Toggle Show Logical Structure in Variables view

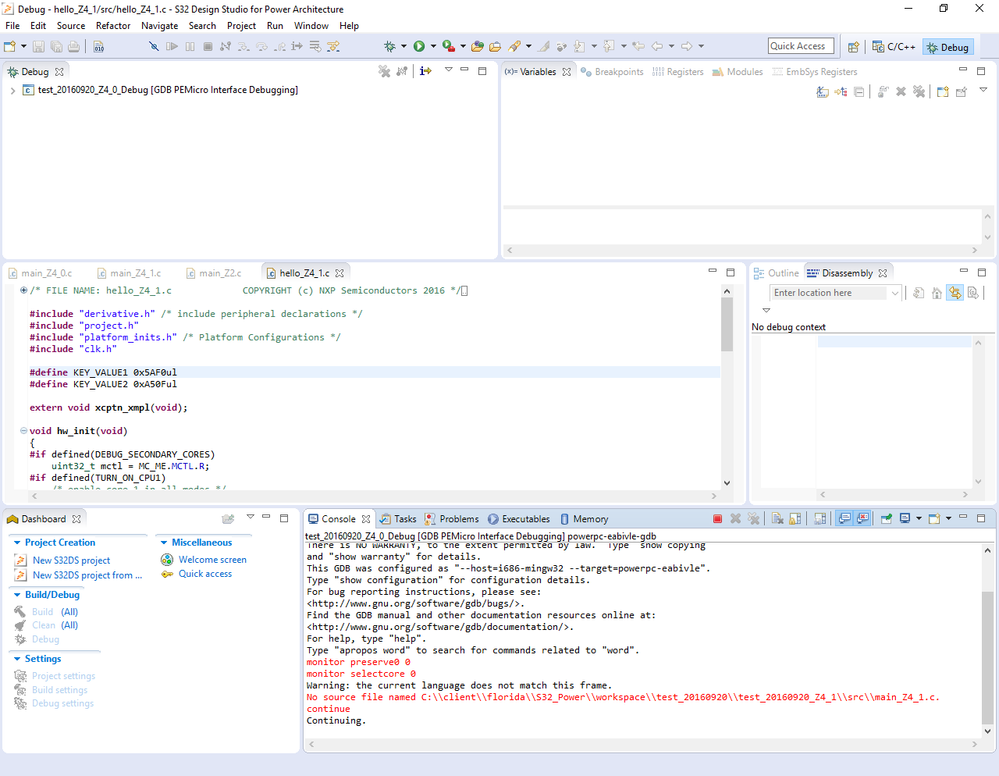[x=841, y=92]
